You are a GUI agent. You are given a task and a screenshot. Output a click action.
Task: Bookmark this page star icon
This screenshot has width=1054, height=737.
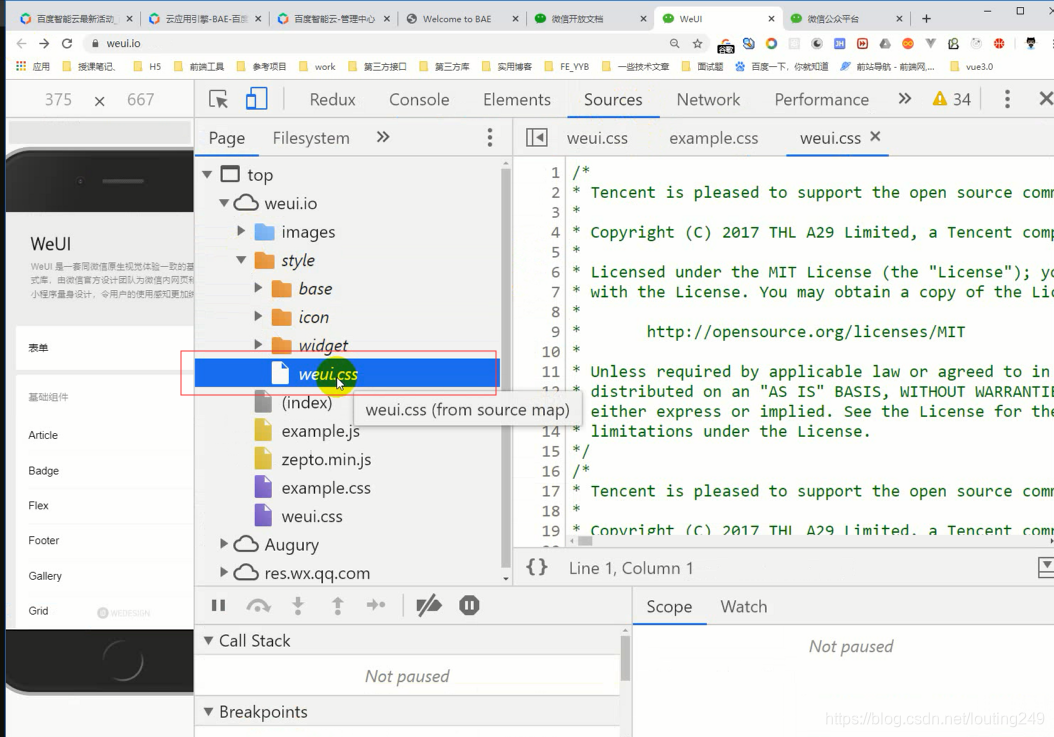(x=697, y=43)
